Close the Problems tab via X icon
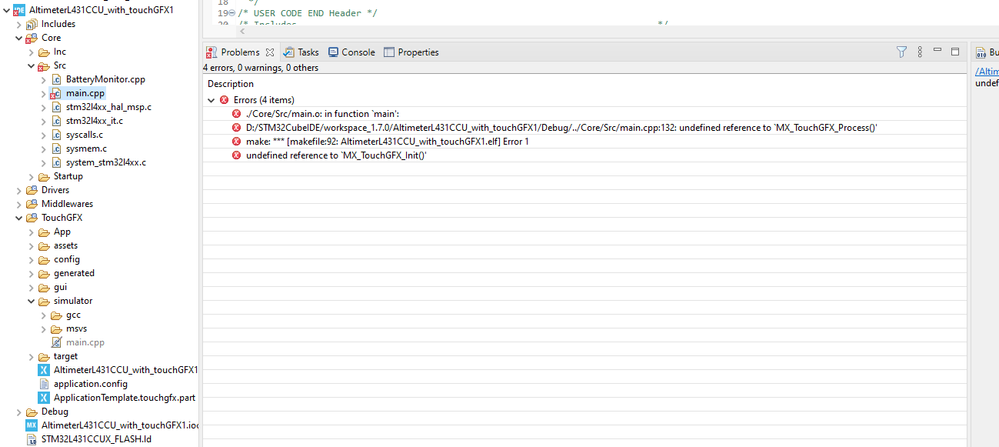 pos(270,52)
